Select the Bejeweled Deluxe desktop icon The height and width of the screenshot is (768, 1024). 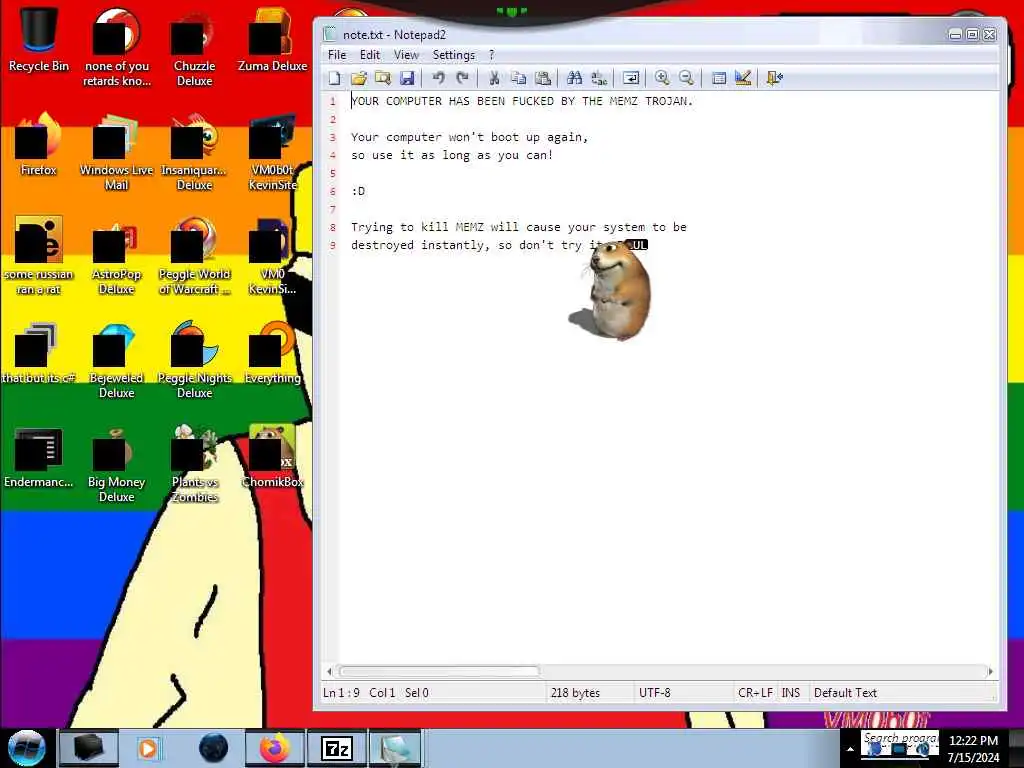click(116, 359)
